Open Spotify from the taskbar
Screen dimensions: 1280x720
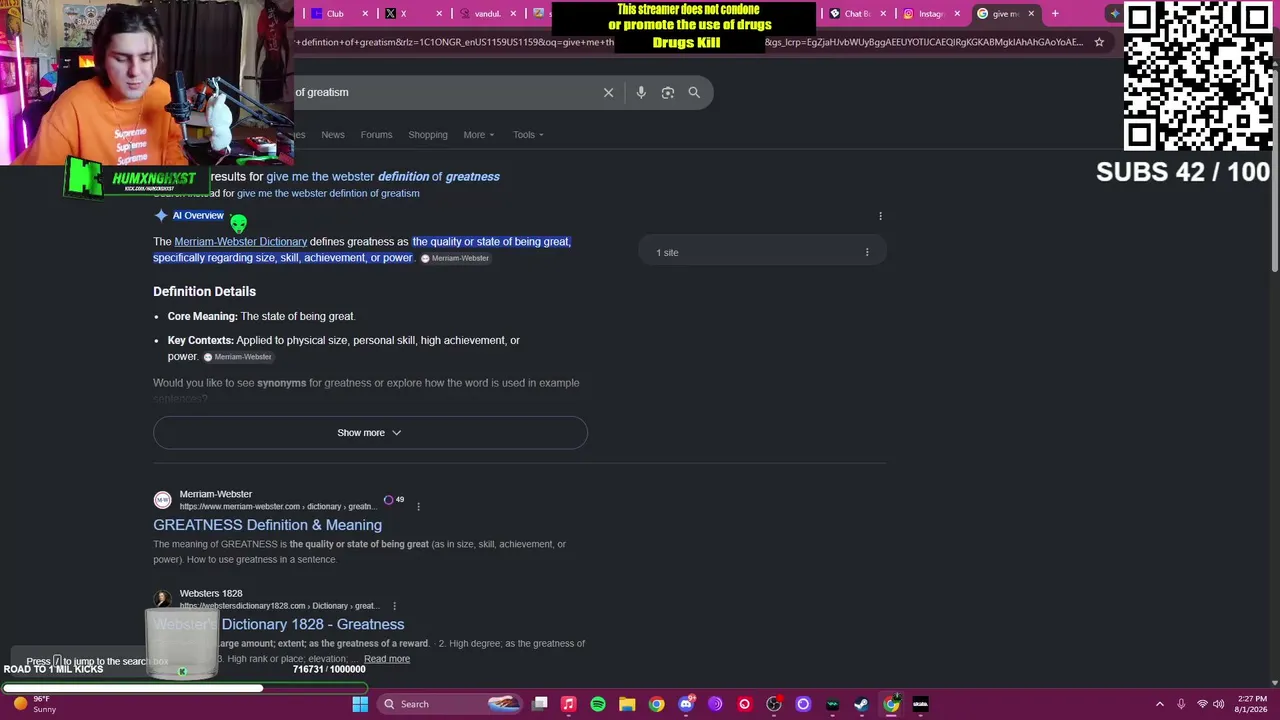click(x=598, y=704)
